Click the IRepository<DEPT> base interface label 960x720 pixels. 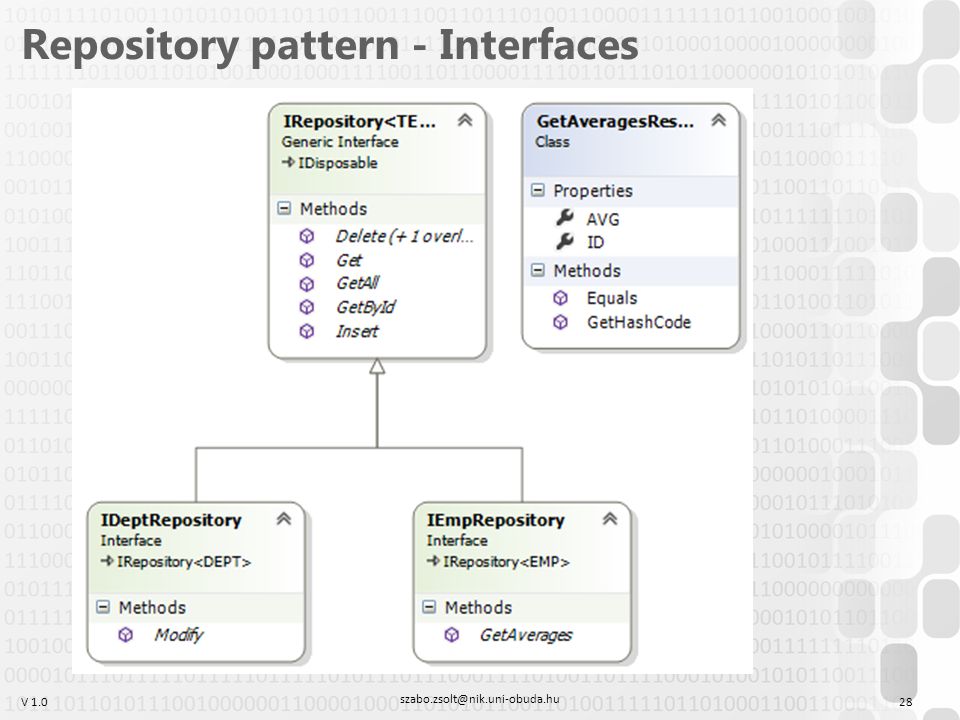coord(184,561)
